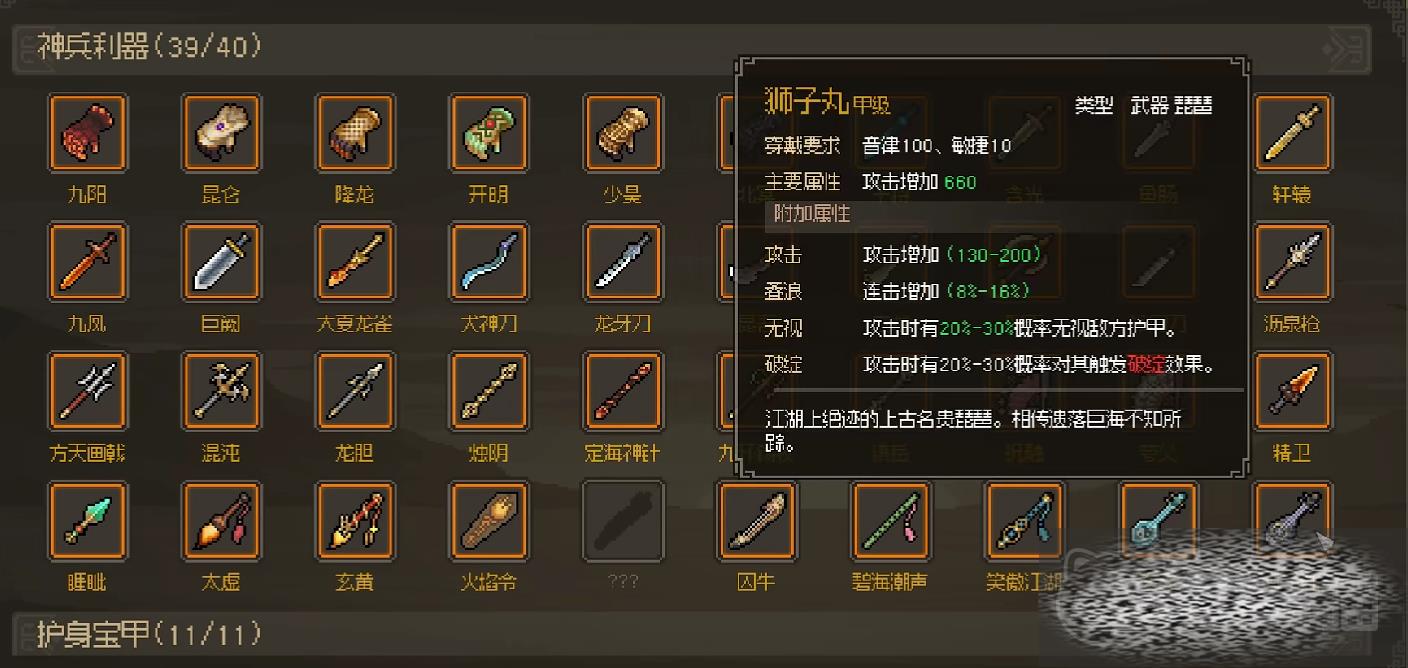
Task: Click the 沥泉枪 spear icon
Action: pos(1293,262)
